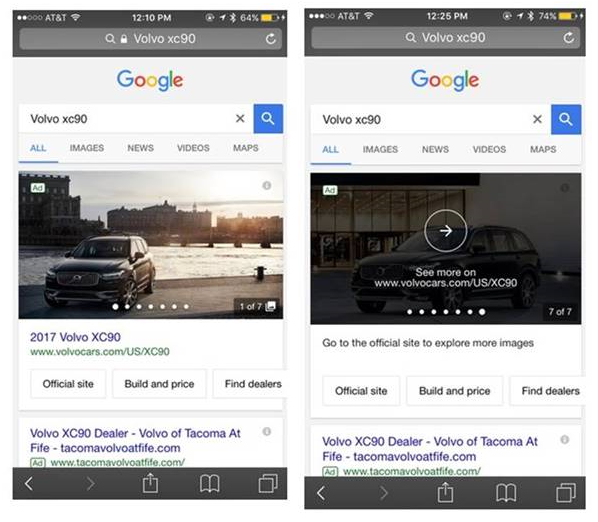Tap Build and price button in right phone
This screenshot has height=522, width=598.
[x=455, y=391]
